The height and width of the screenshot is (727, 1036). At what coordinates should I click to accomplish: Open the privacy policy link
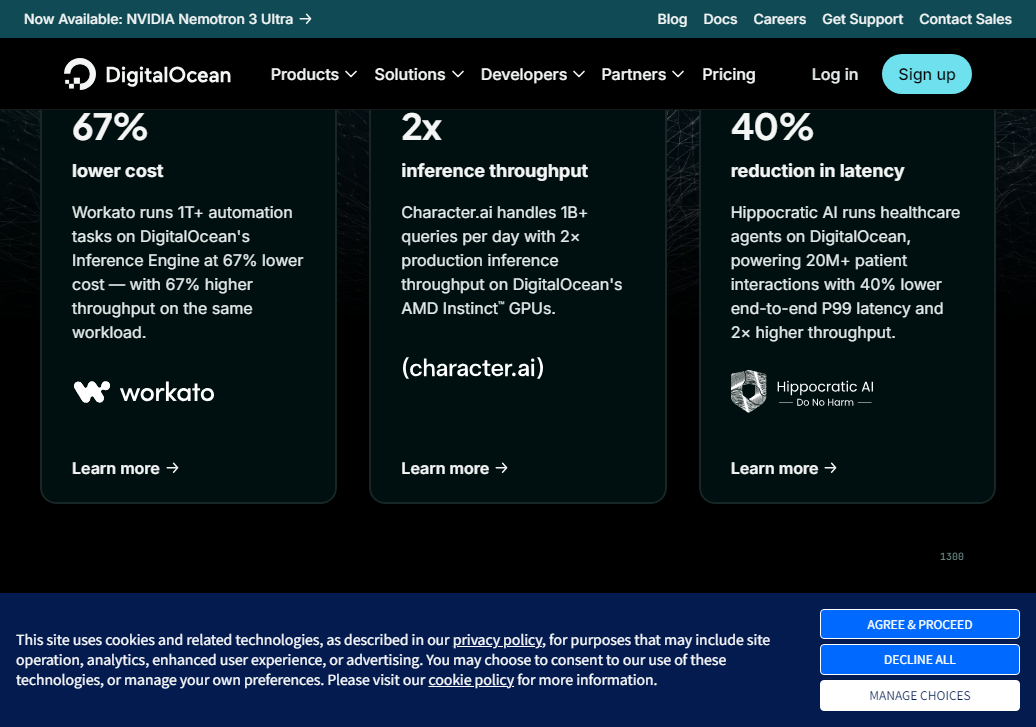pos(498,640)
